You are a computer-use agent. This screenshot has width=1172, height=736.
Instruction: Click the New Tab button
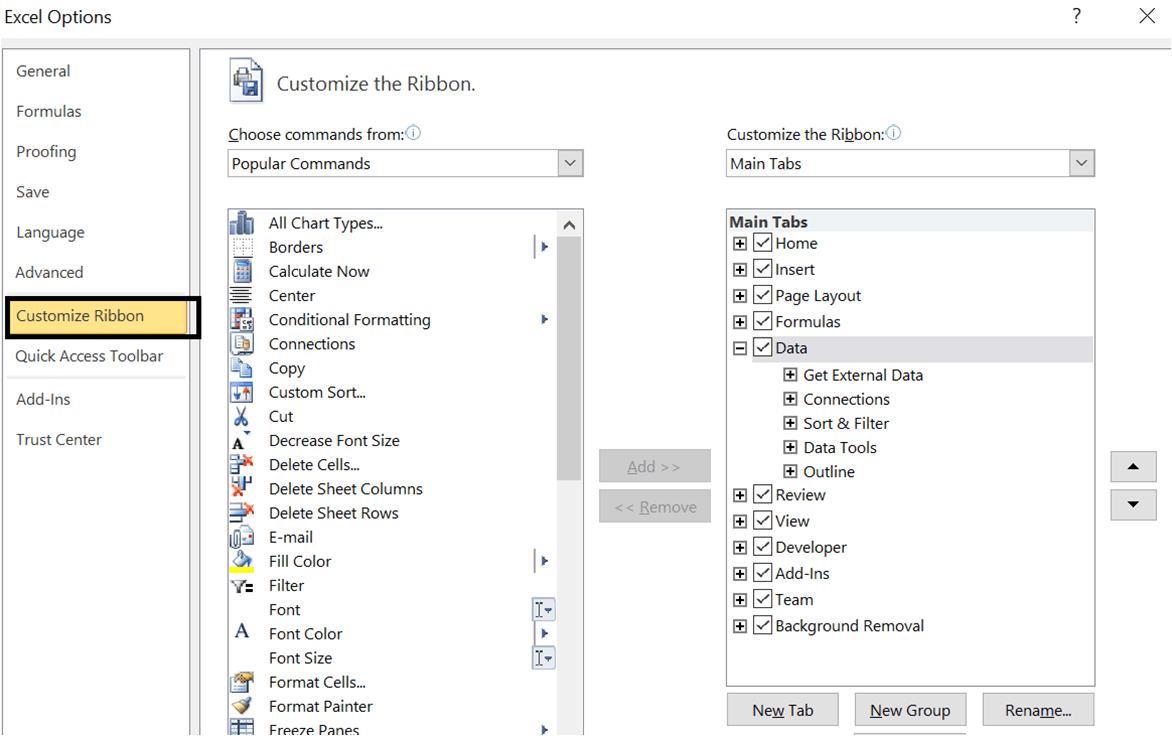click(782, 709)
